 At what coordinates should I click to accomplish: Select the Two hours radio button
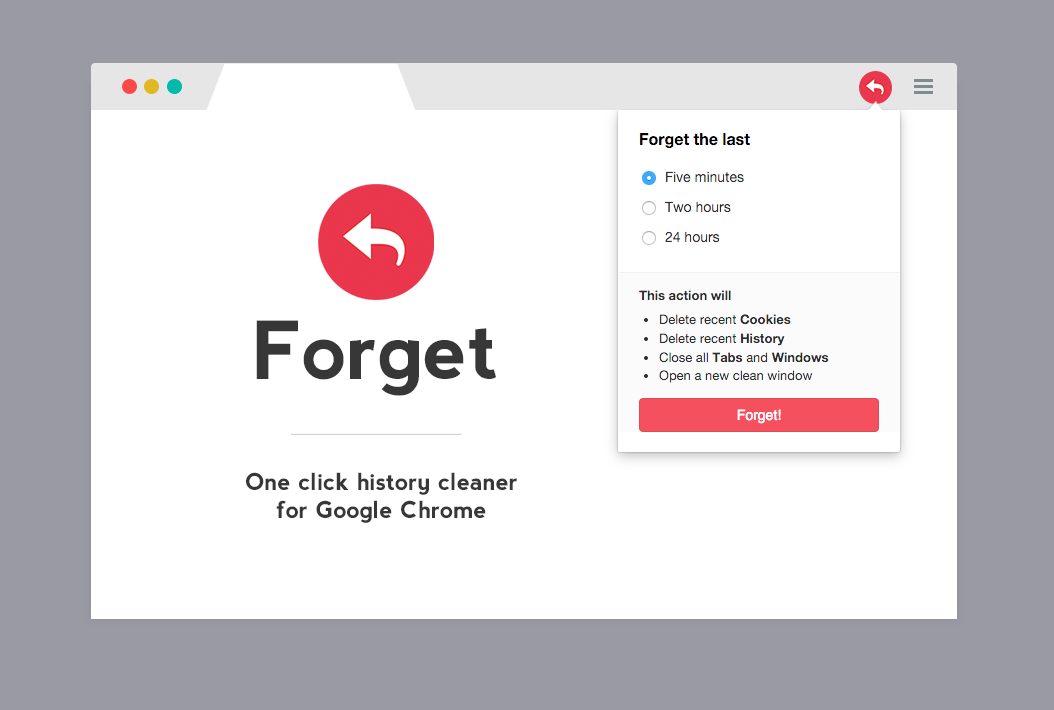pyautogui.click(x=649, y=208)
